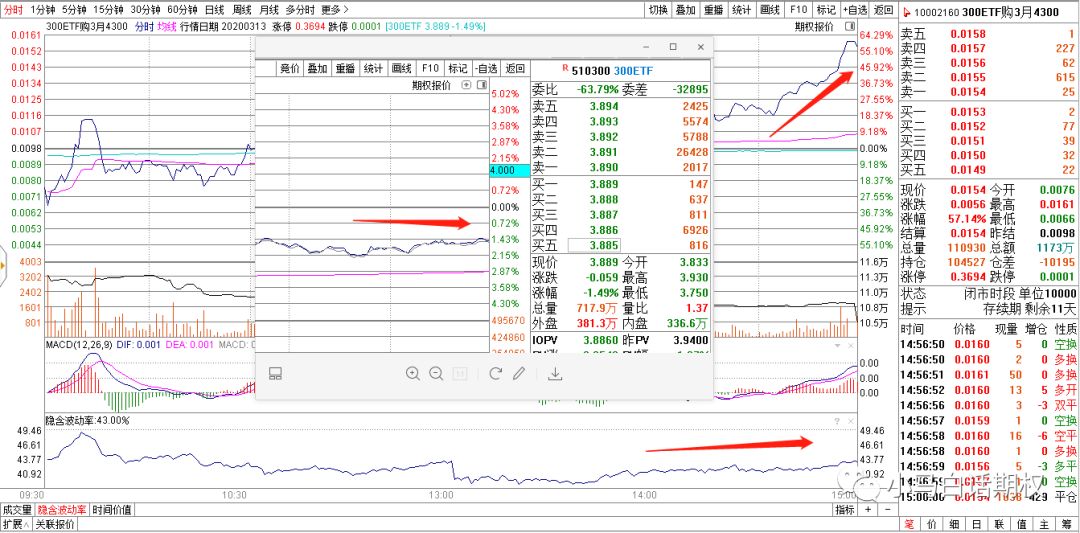Select the 联 tab at bottom right
1080x533 pixels.
point(1000,525)
